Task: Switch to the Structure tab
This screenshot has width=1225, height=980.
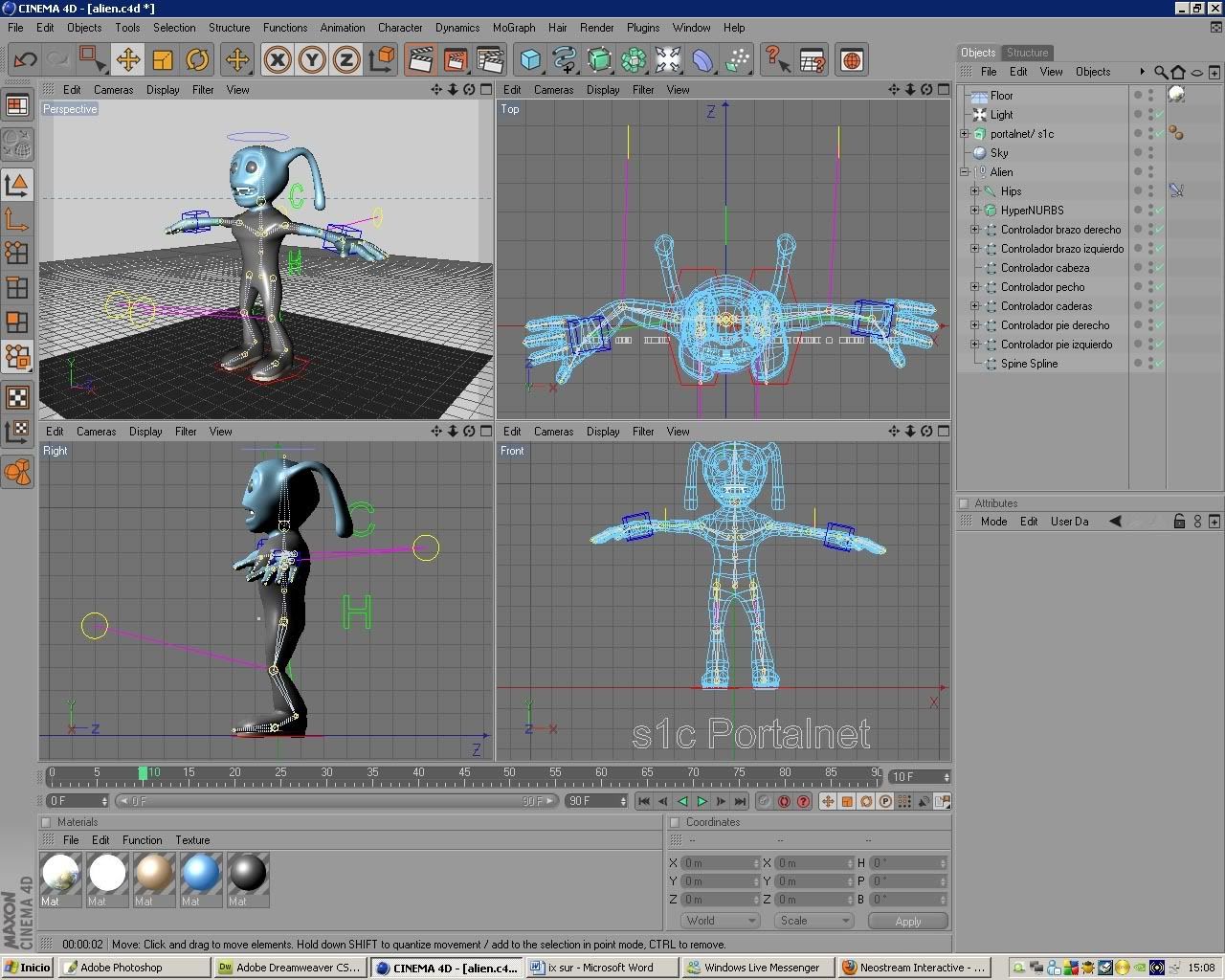Action: 1027,53
